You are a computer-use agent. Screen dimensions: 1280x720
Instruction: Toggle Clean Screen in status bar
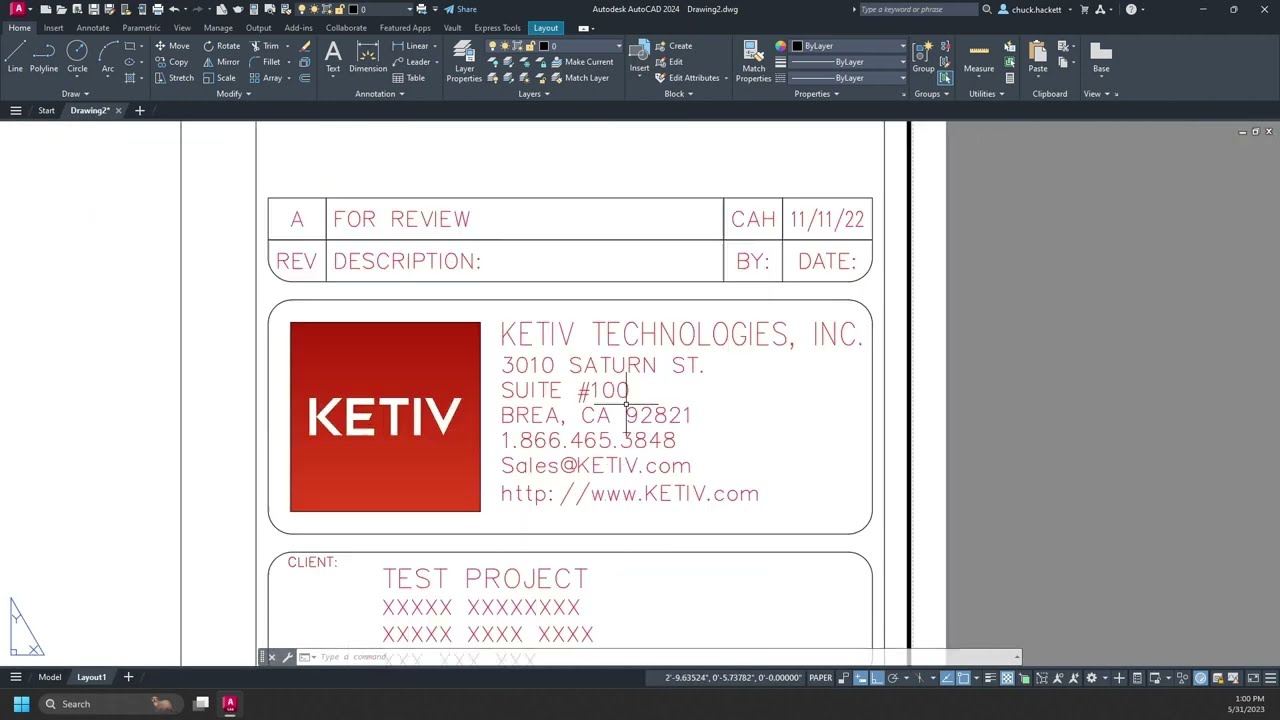tap(1253, 678)
